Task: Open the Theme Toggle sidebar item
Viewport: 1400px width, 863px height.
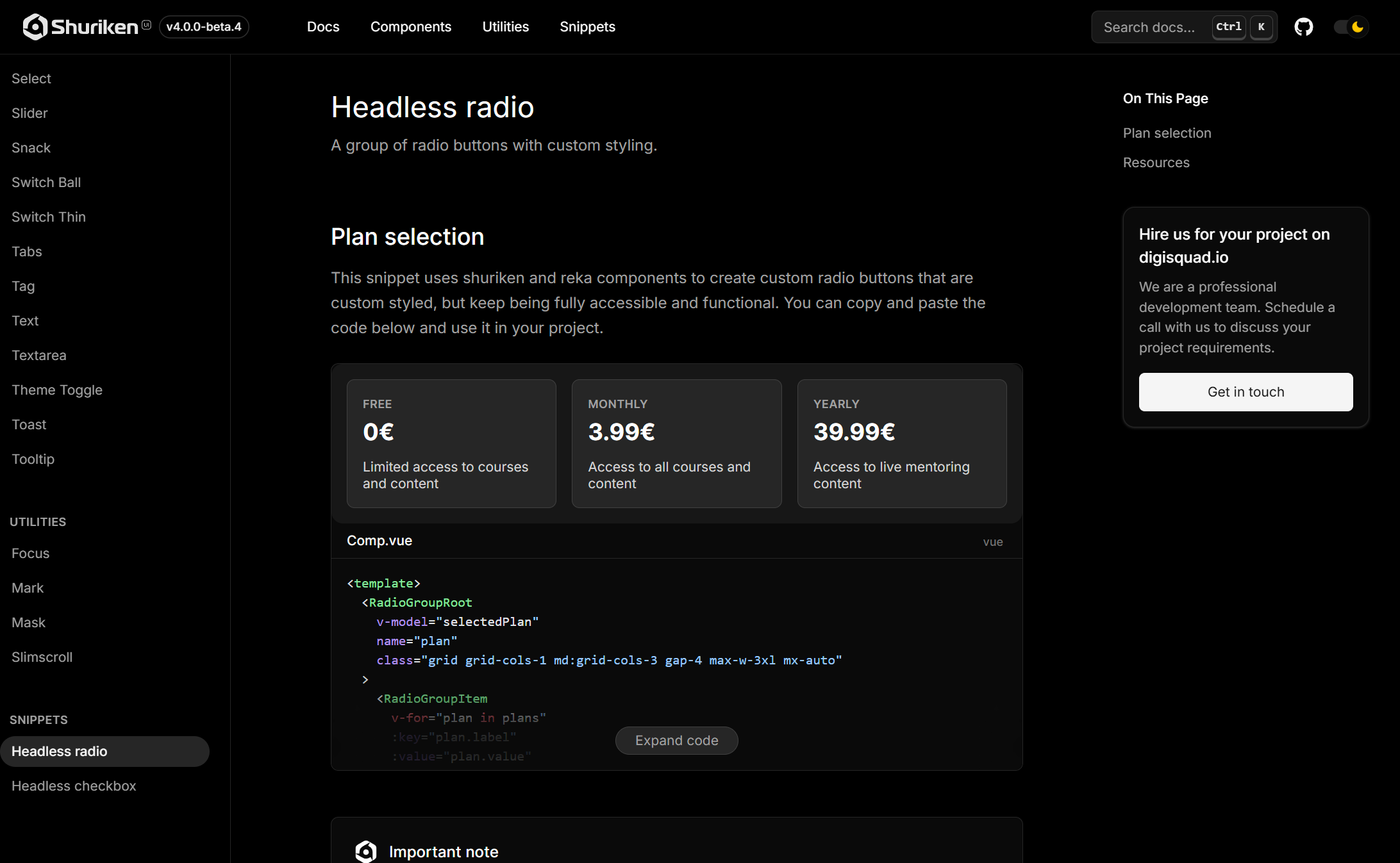Action: pos(57,390)
